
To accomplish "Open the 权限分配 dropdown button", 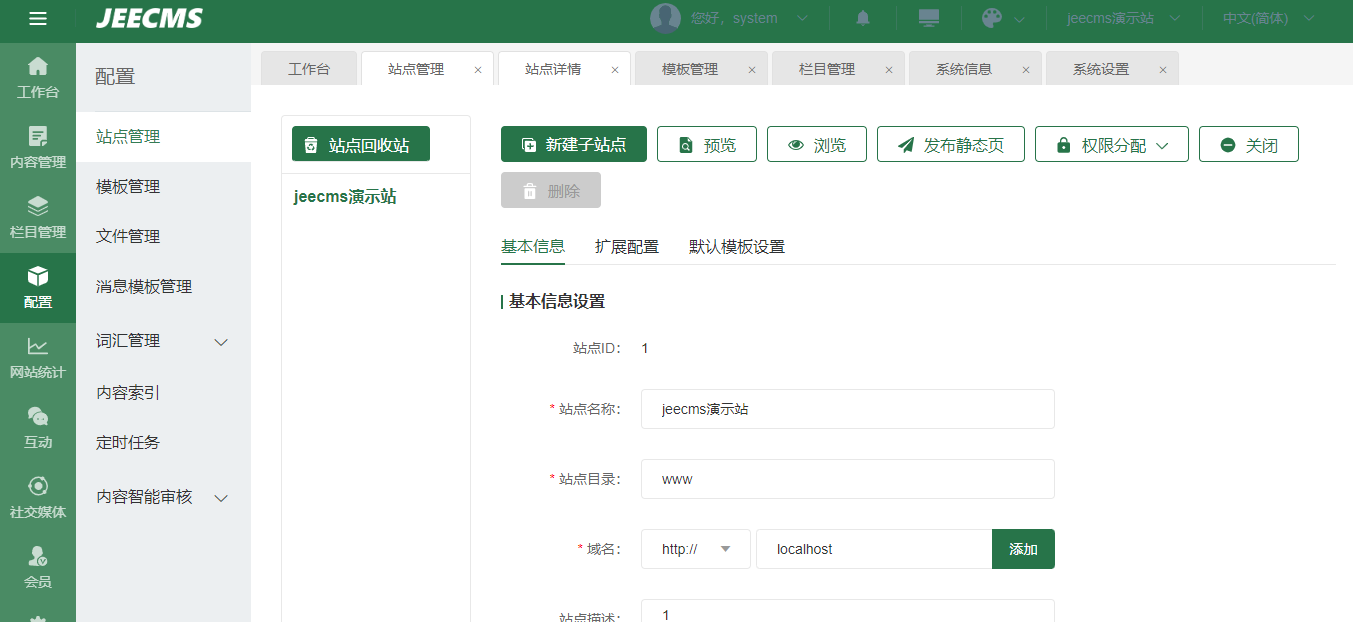I will coord(1111,145).
